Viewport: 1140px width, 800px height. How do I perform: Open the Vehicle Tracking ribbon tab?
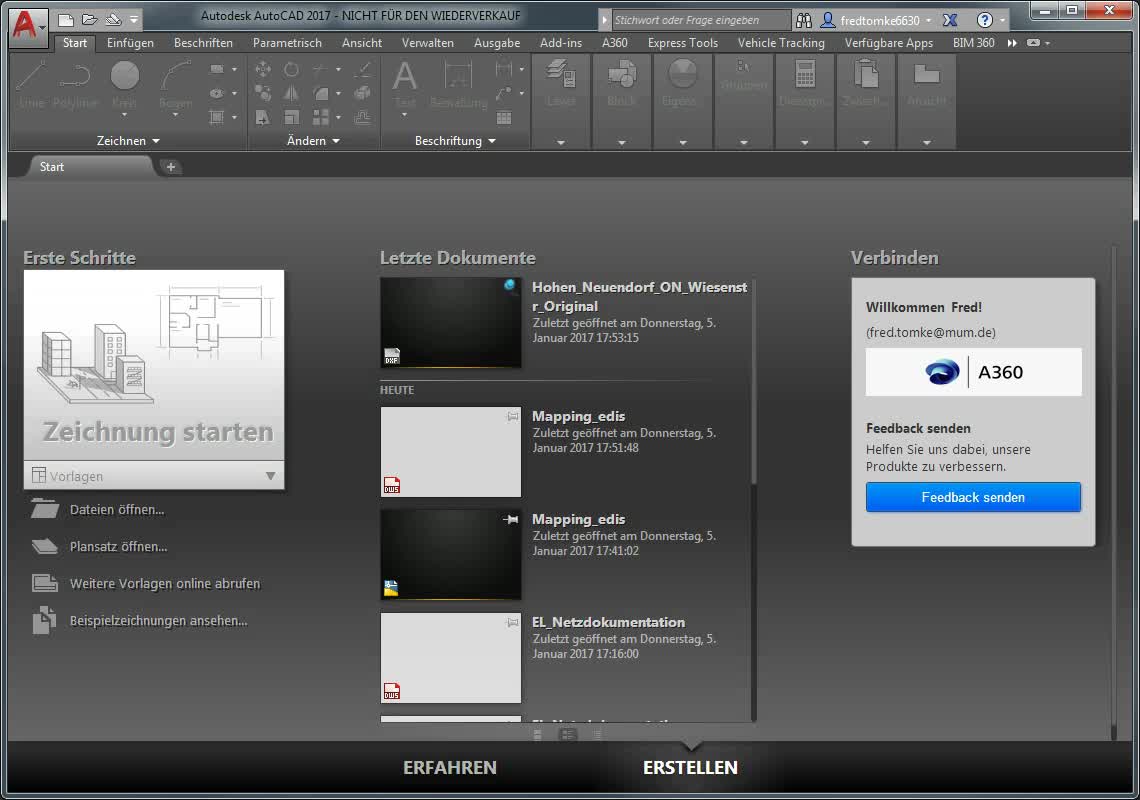[781, 43]
